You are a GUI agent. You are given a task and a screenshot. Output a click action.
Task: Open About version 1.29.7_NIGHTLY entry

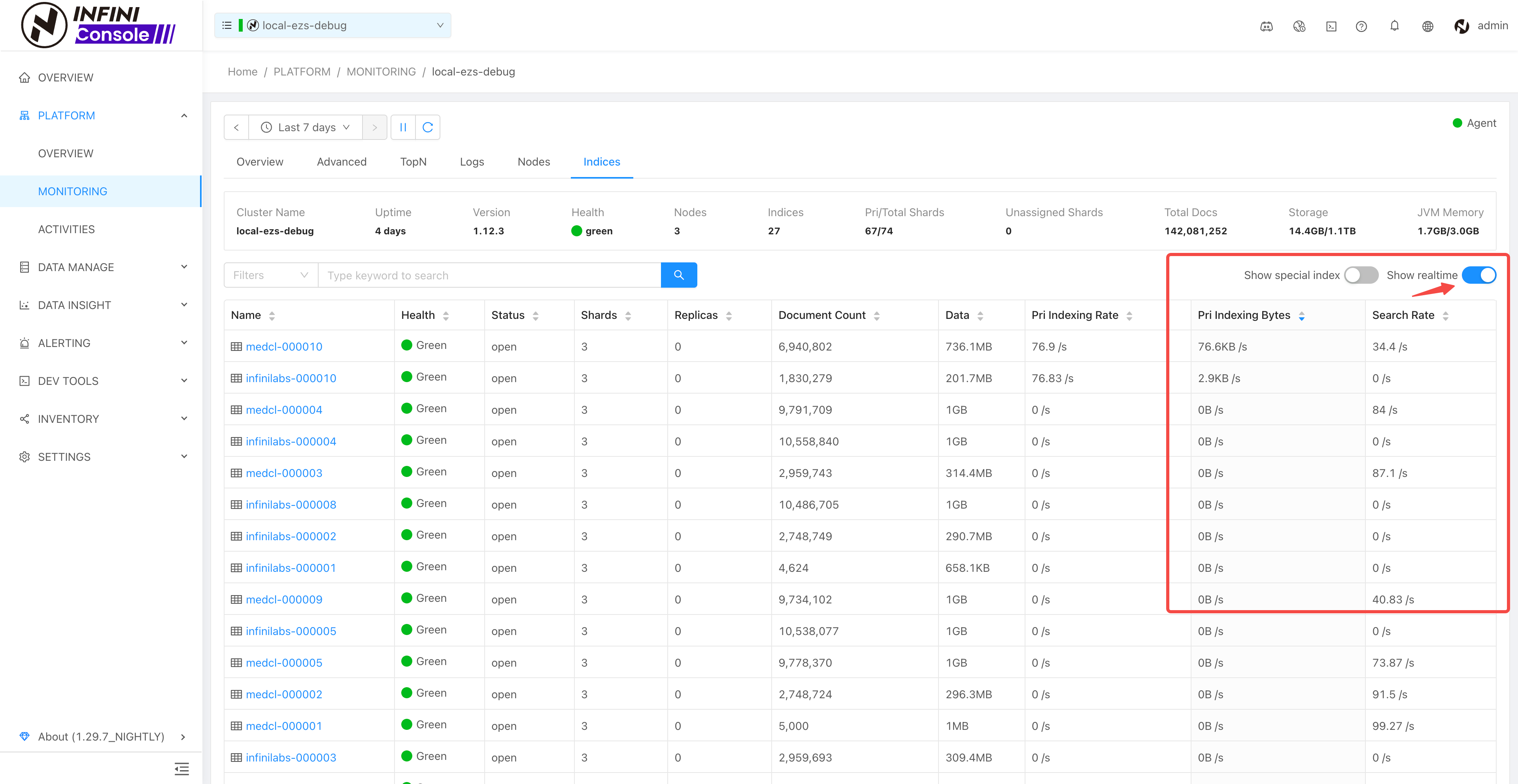click(101, 736)
